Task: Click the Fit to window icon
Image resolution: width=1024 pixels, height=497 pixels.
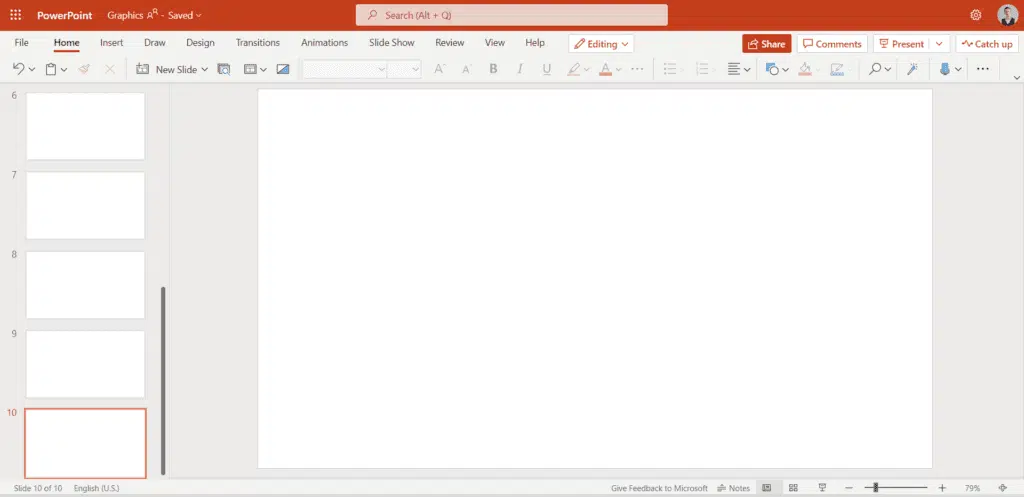Action: coord(1002,488)
